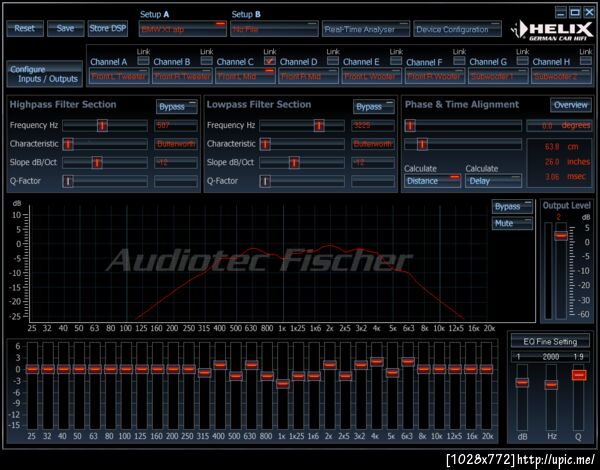600x470 pixels.
Task: Click the Reset button
Action: pyautogui.click(x=25, y=29)
